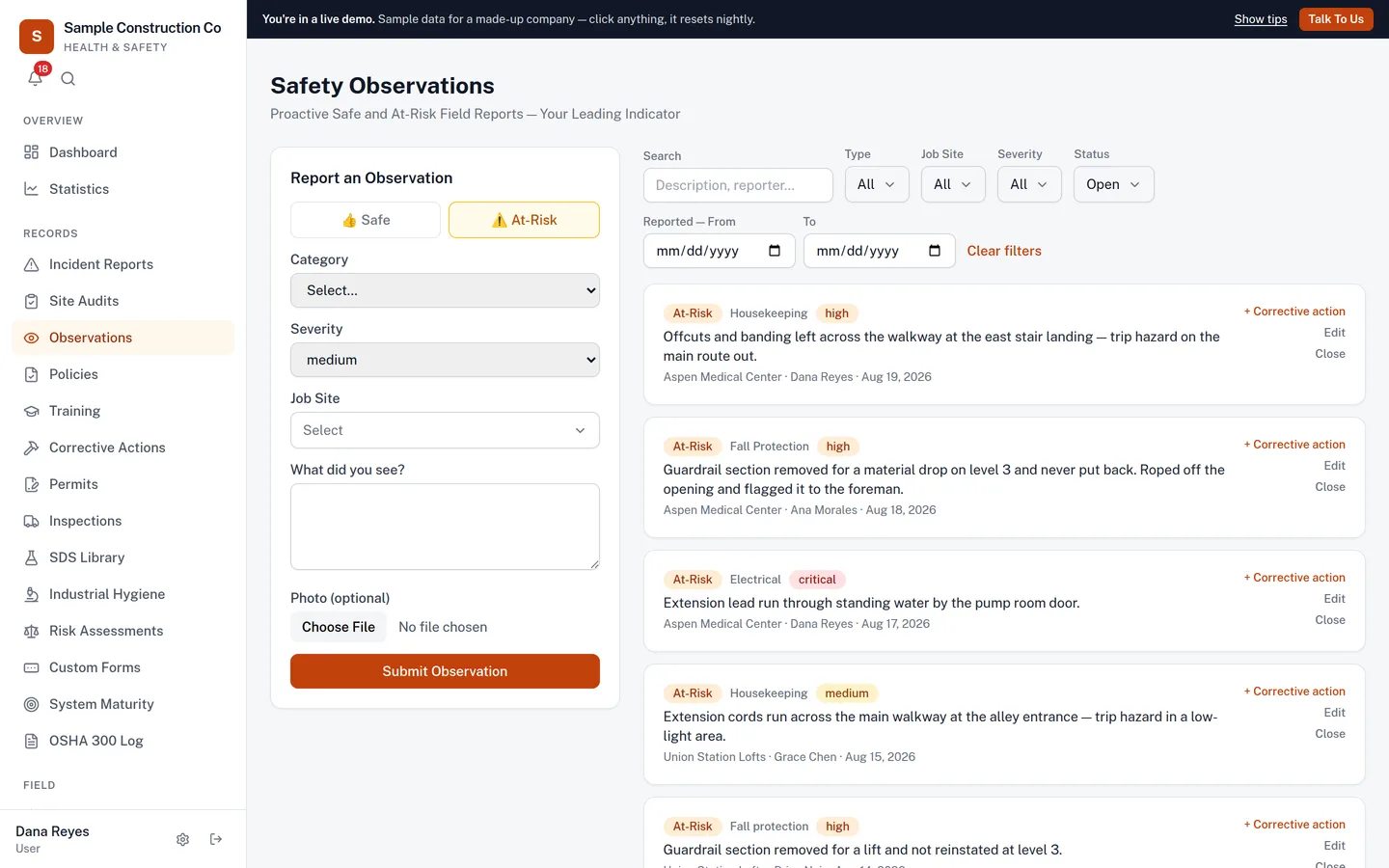This screenshot has height=868, width=1389.
Task: Click the SDS Library flask icon
Action: tap(32, 557)
